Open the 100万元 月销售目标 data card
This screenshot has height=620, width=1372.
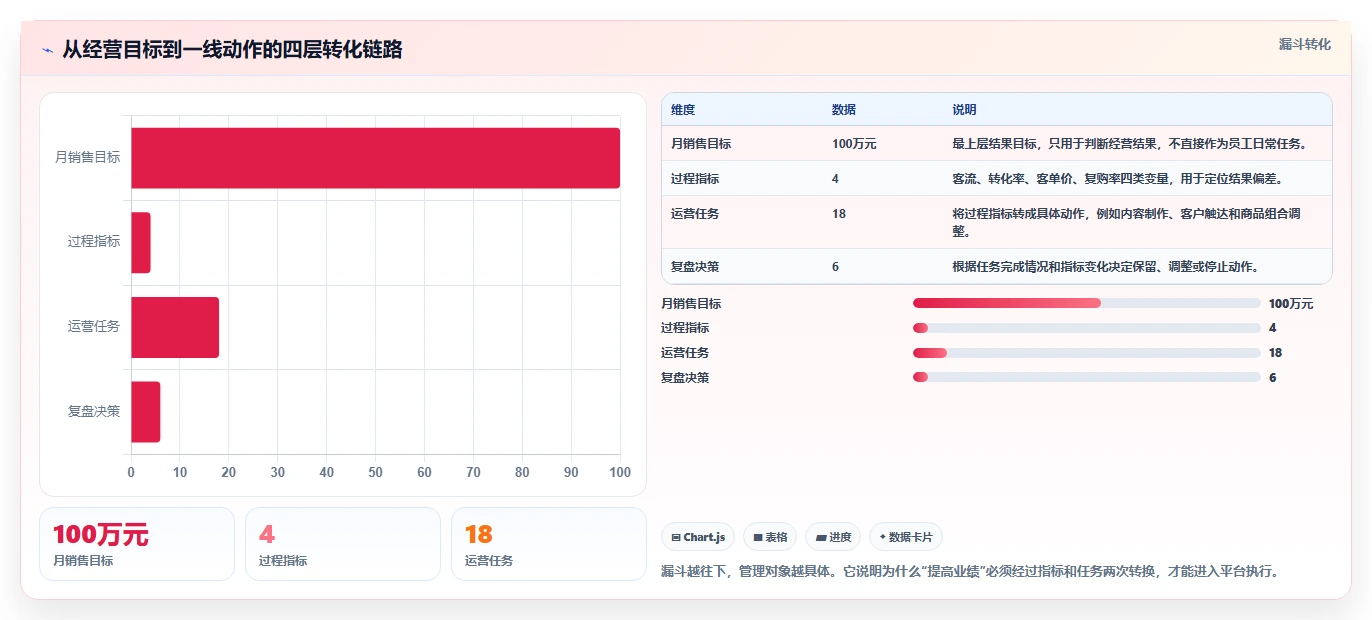[137, 544]
